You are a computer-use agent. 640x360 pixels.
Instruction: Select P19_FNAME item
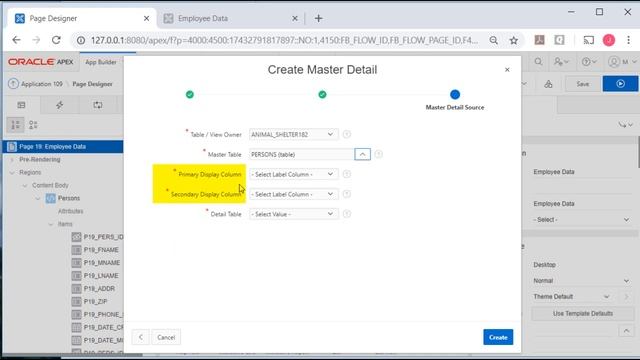click(101, 250)
